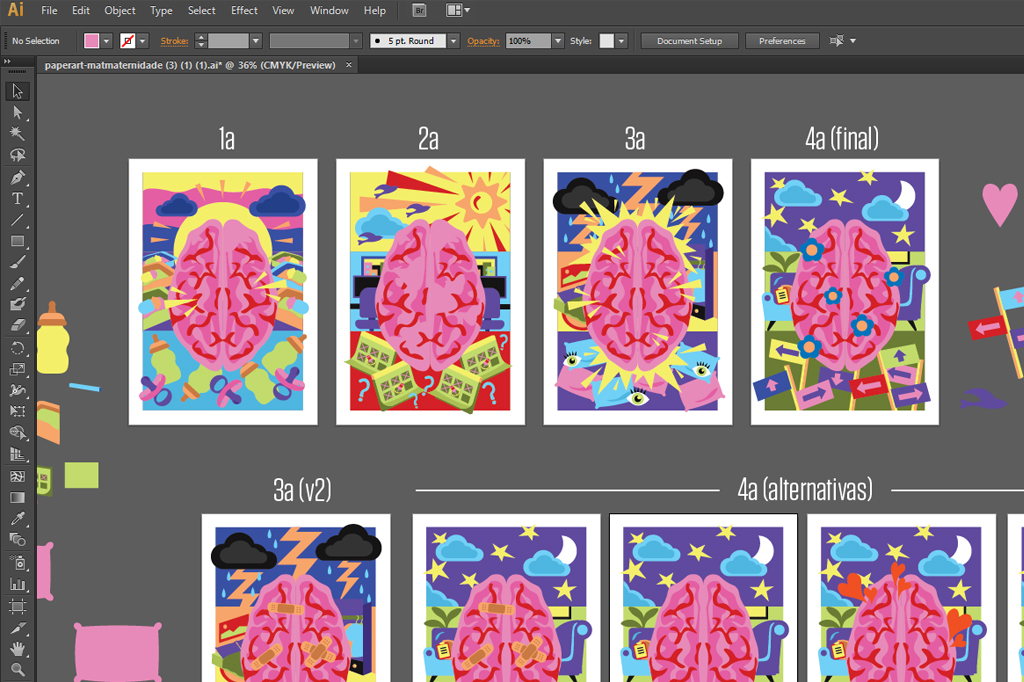Click the Preferences button
The image size is (1024, 682).
[782, 41]
